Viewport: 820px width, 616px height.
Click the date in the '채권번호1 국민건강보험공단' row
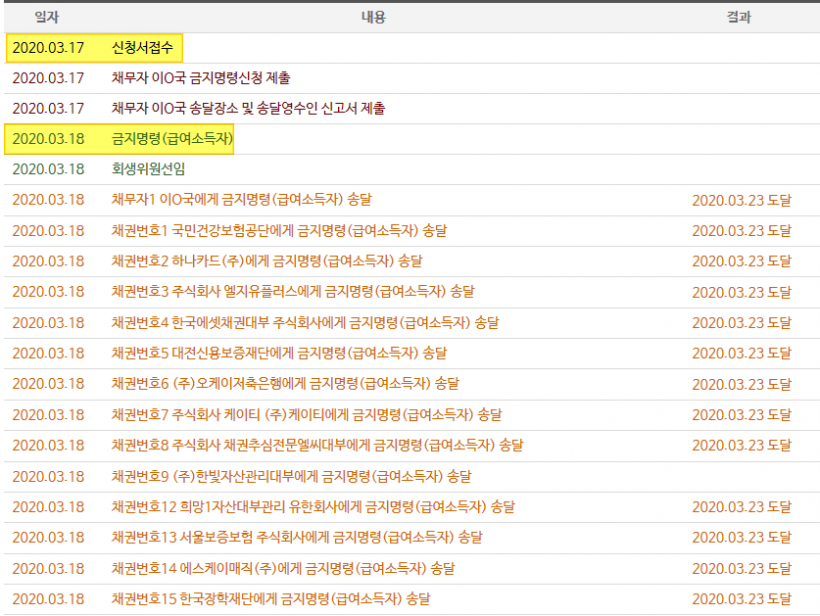[x=48, y=231]
